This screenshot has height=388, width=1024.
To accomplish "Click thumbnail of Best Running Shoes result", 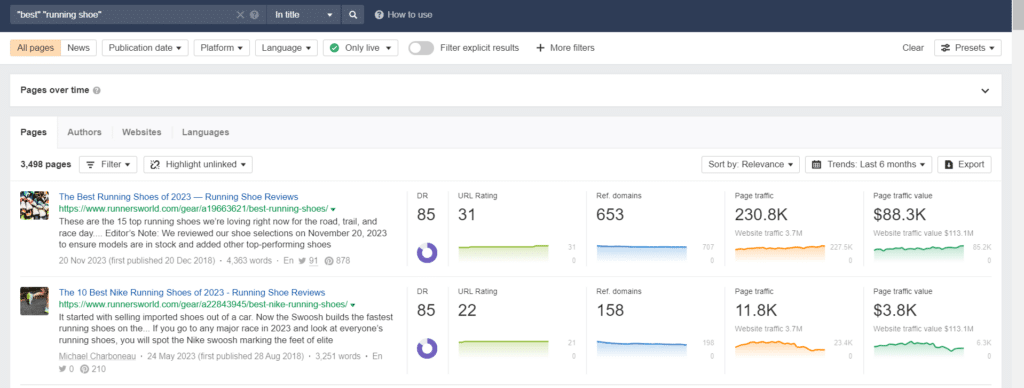I will 35,205.
